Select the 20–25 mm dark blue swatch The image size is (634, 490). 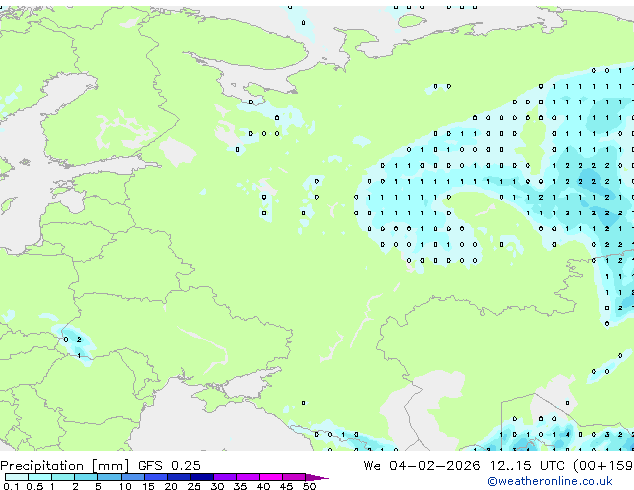tap(179, 477)
